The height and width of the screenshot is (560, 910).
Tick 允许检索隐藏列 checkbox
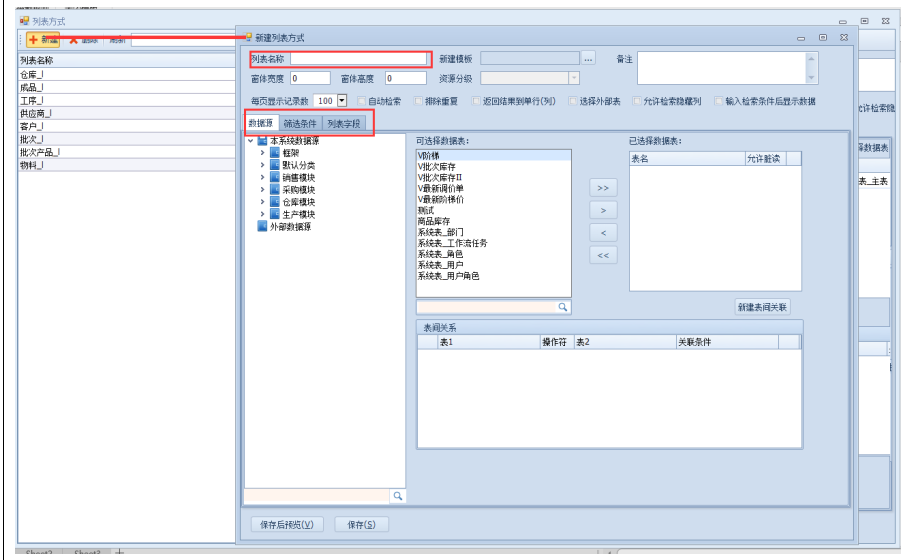coord(637,101)
